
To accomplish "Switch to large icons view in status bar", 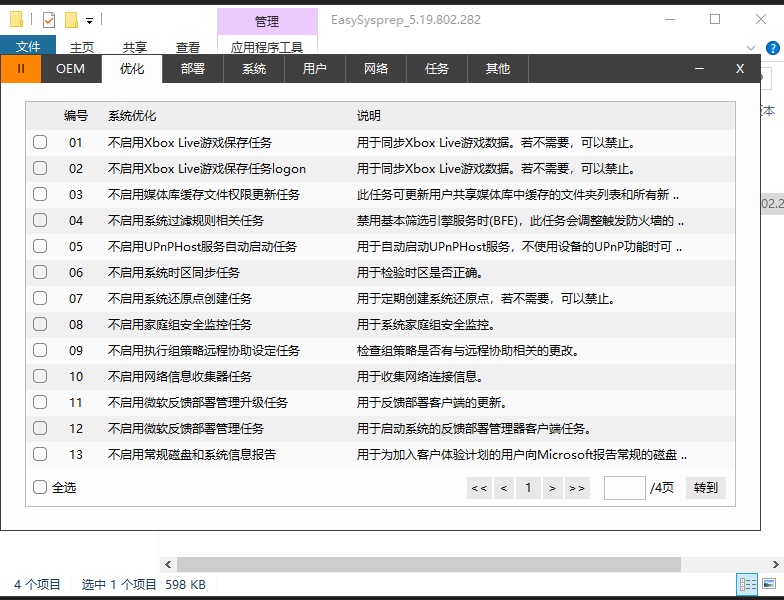I will coord(769,584).
